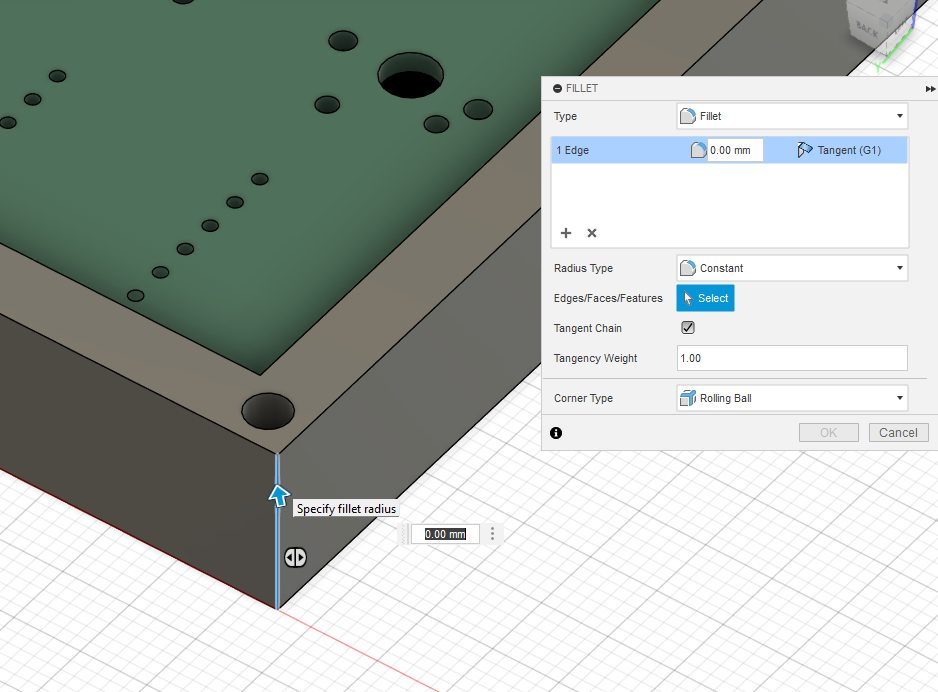Image resolution: width=938 pixels, height=692 pixels.
Task: Open the Type dropdown showing Fillet
Action: pos(792,116)
